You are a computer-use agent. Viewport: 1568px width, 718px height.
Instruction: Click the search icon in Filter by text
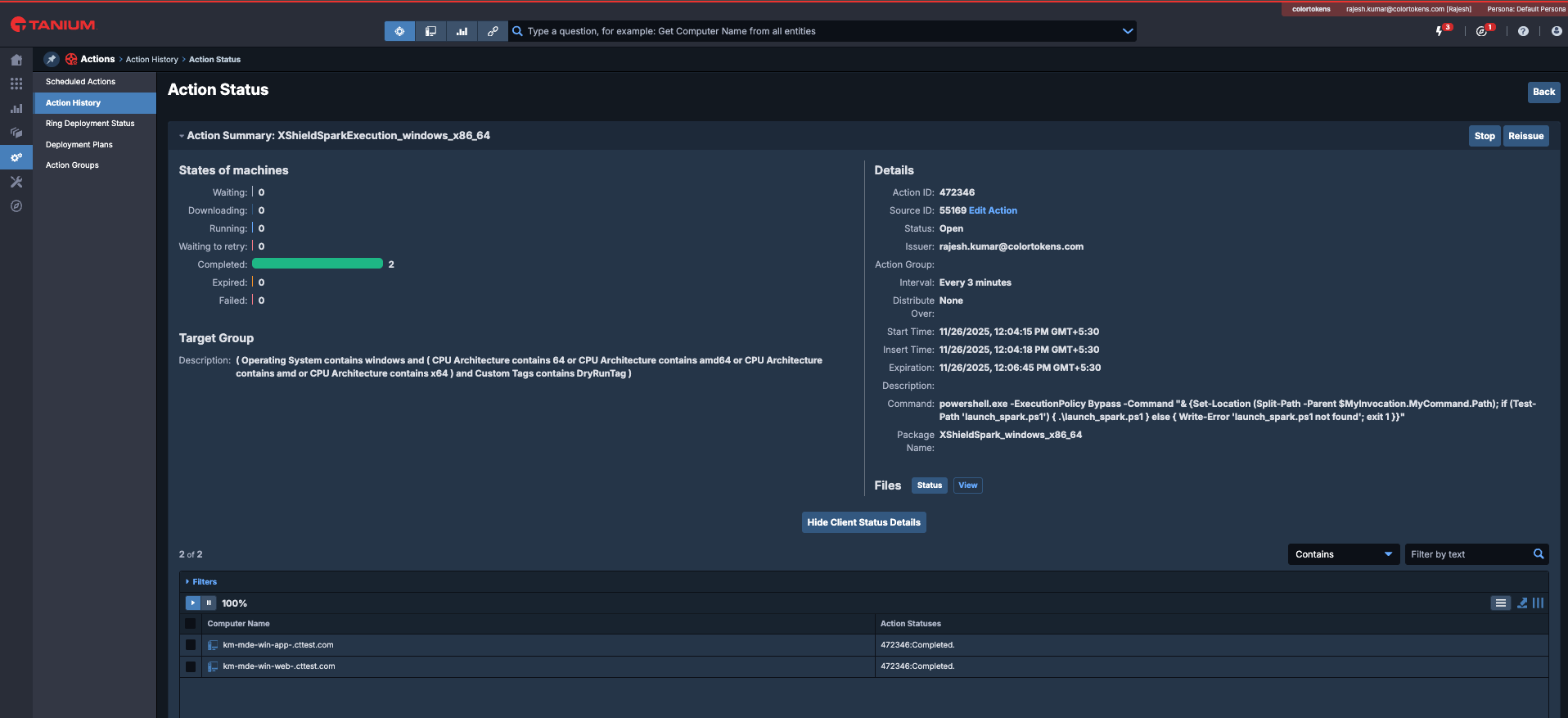tap(1539, 554)
